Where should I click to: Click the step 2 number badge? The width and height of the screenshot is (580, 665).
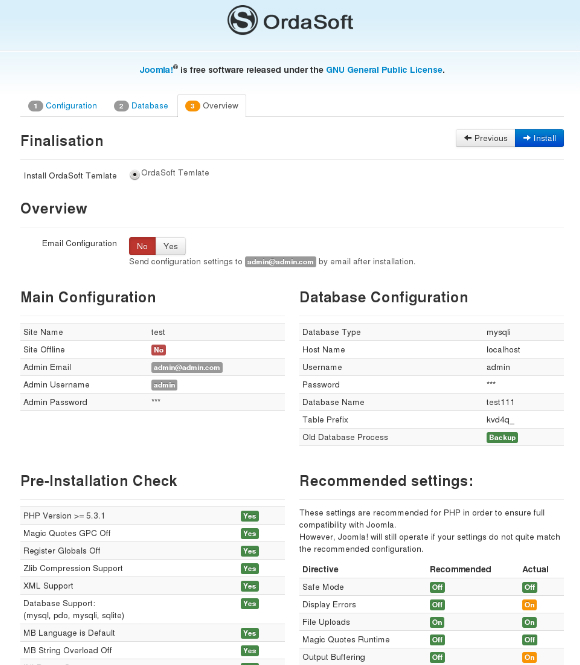[x=121, y=106]
